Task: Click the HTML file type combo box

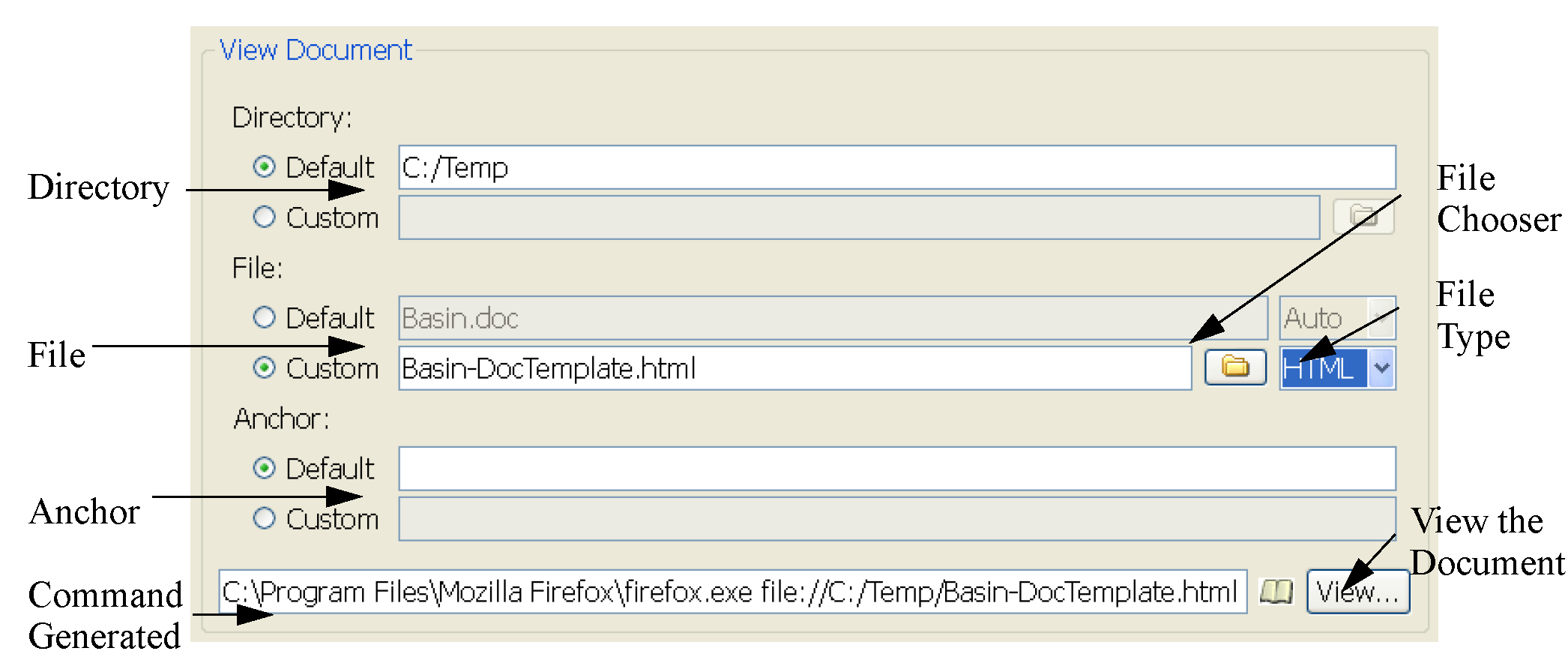Action: pos(1324,368)
